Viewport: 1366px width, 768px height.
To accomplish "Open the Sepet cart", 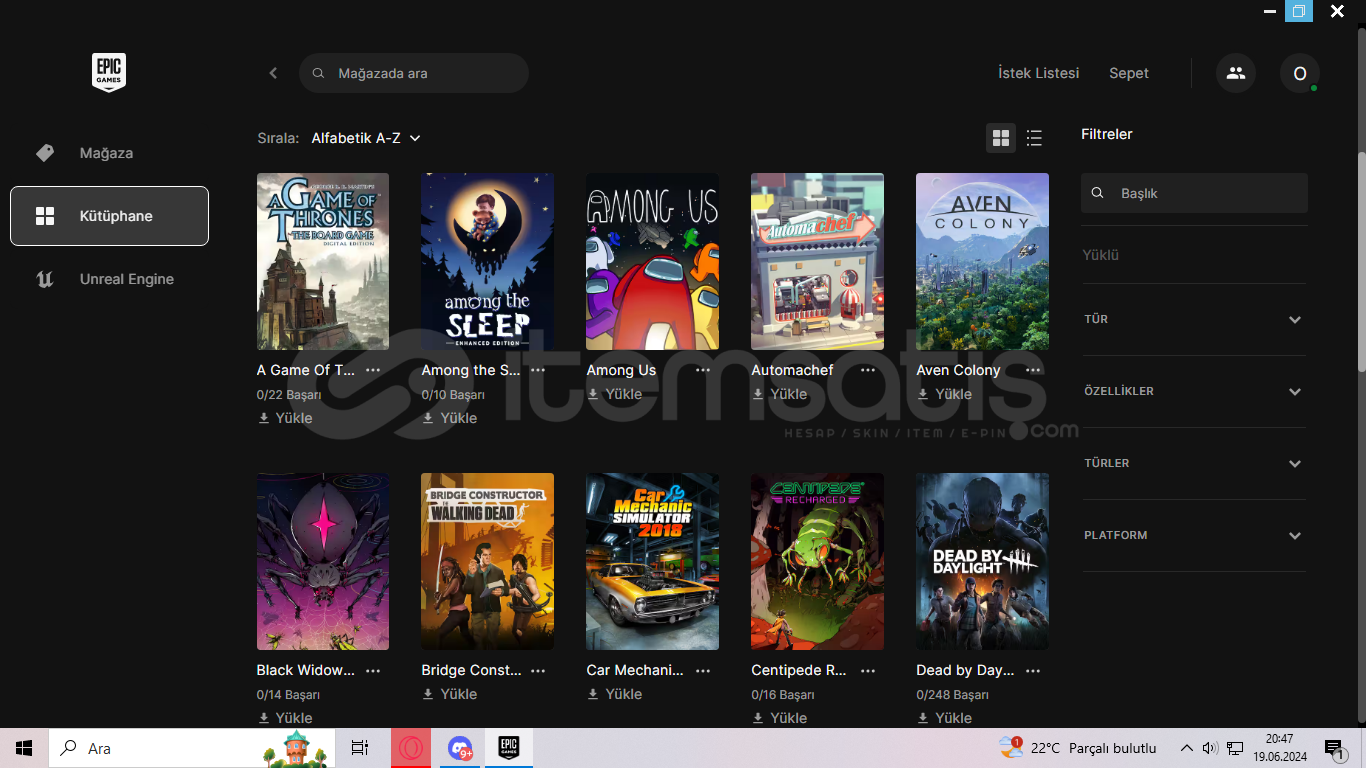I will click(x=1129, y=73).
